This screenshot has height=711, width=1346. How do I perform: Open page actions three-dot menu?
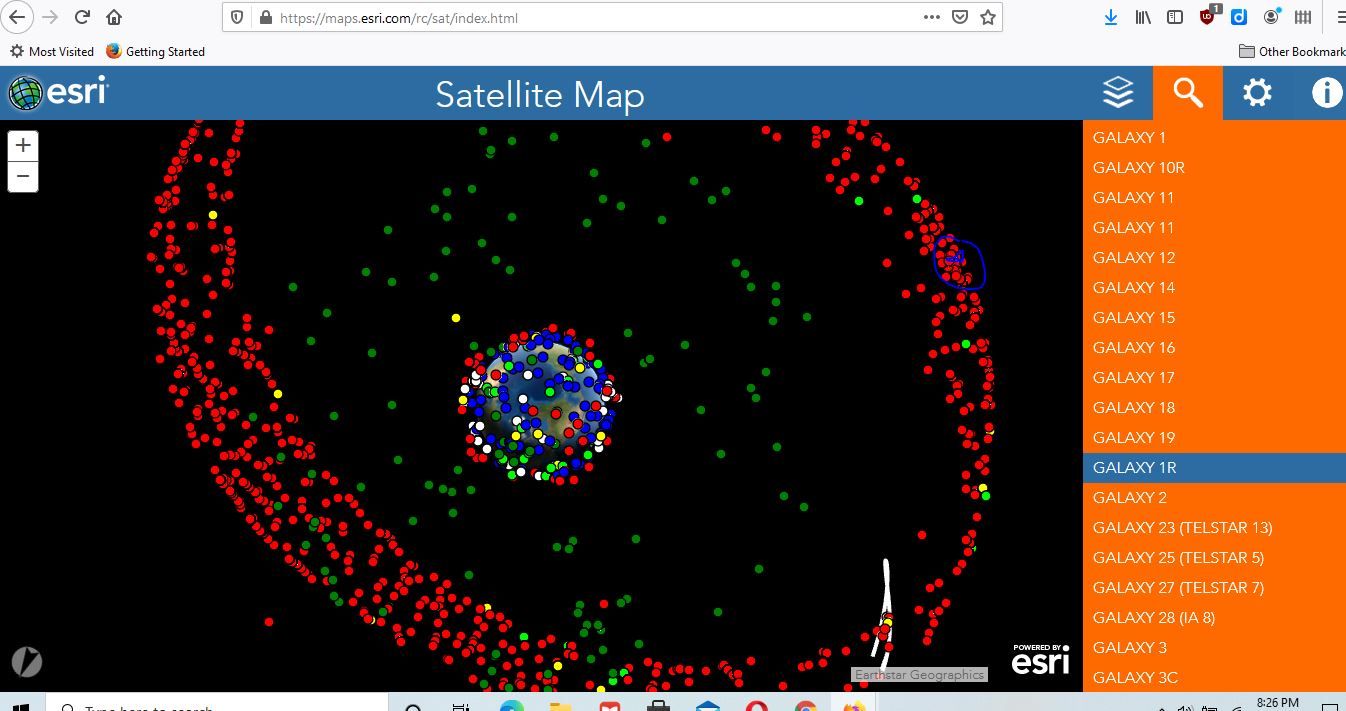(x=931, y=17)
